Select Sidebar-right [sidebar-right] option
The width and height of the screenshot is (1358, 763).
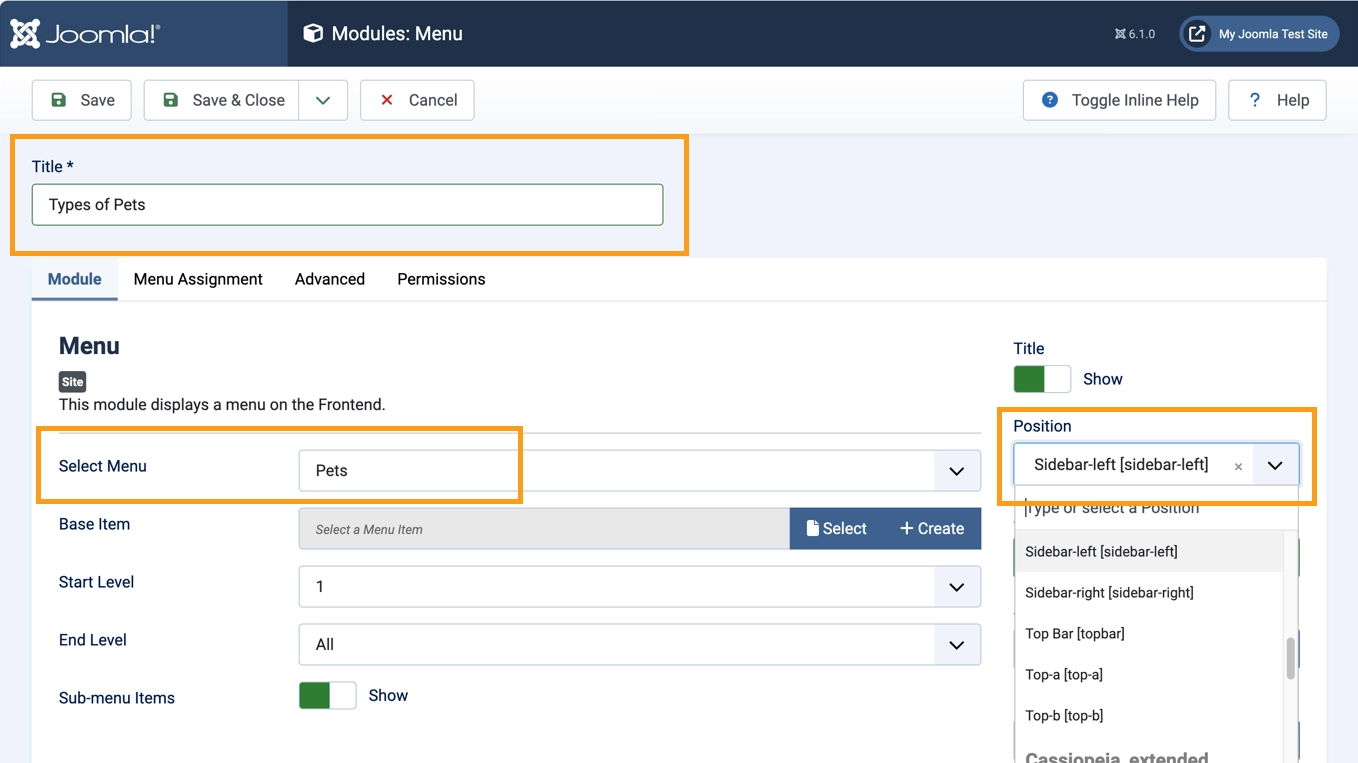coord(1149,592)
